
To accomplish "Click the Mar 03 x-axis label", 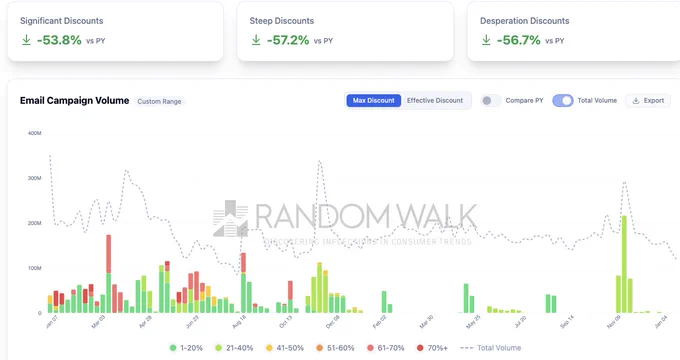I will tap(98, 322).
